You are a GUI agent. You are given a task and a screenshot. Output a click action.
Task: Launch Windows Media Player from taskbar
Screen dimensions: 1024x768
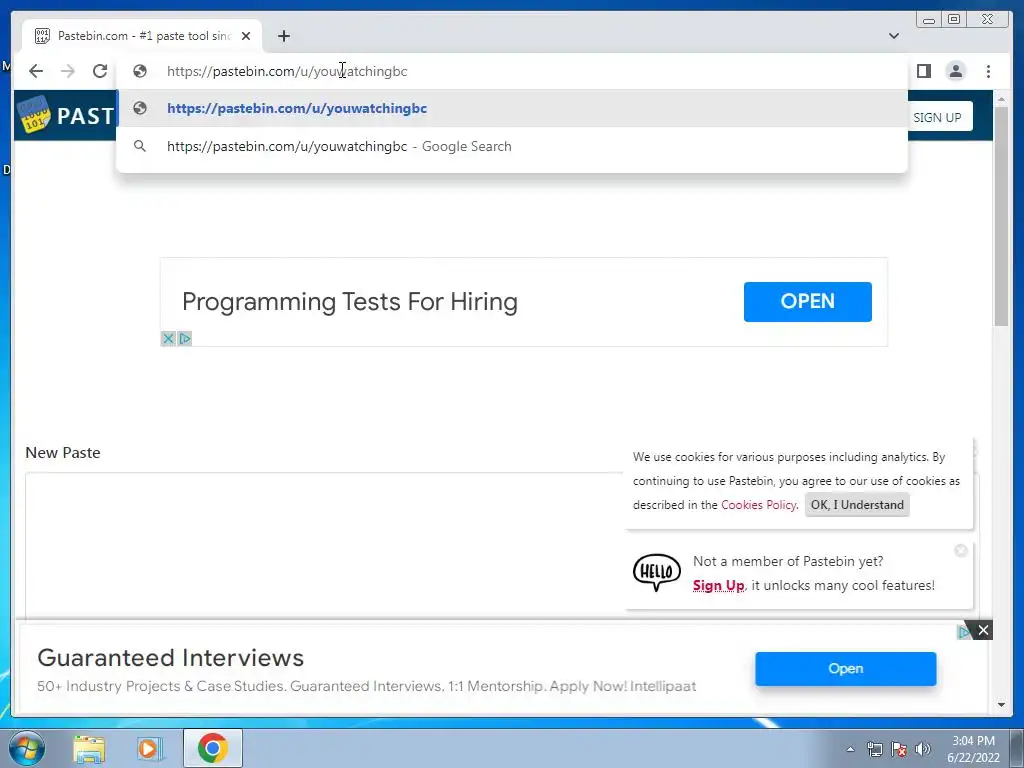click(x=150, y=748)
